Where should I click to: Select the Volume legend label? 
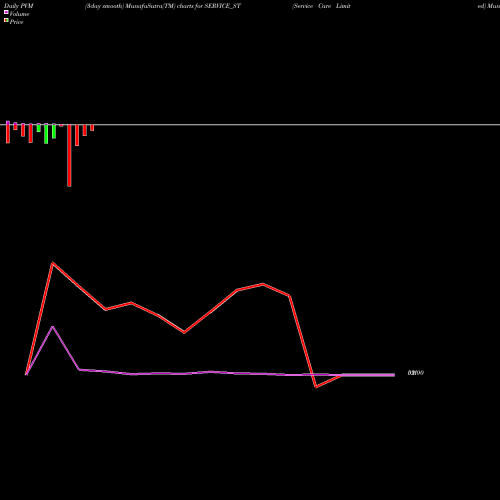point(19,14)
